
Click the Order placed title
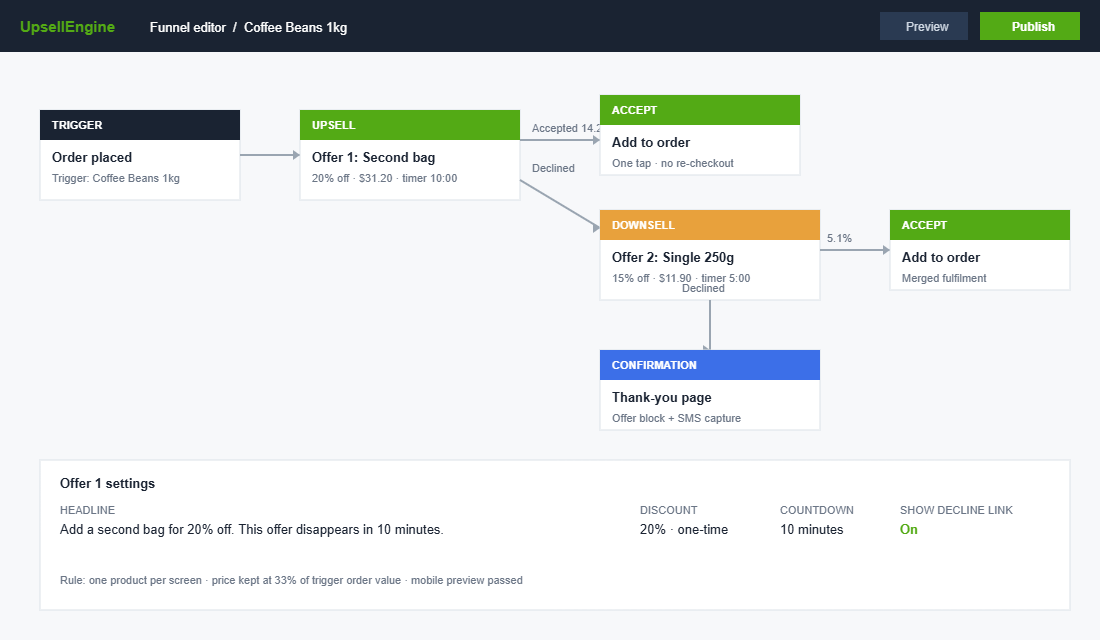[x=92, y=157]
